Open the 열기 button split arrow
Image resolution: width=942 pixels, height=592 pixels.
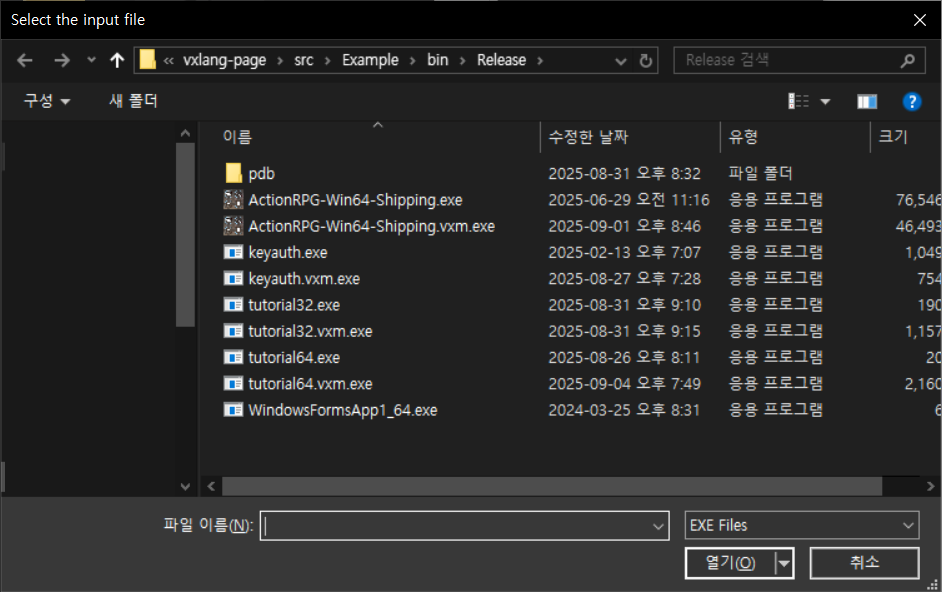[784, 564]
